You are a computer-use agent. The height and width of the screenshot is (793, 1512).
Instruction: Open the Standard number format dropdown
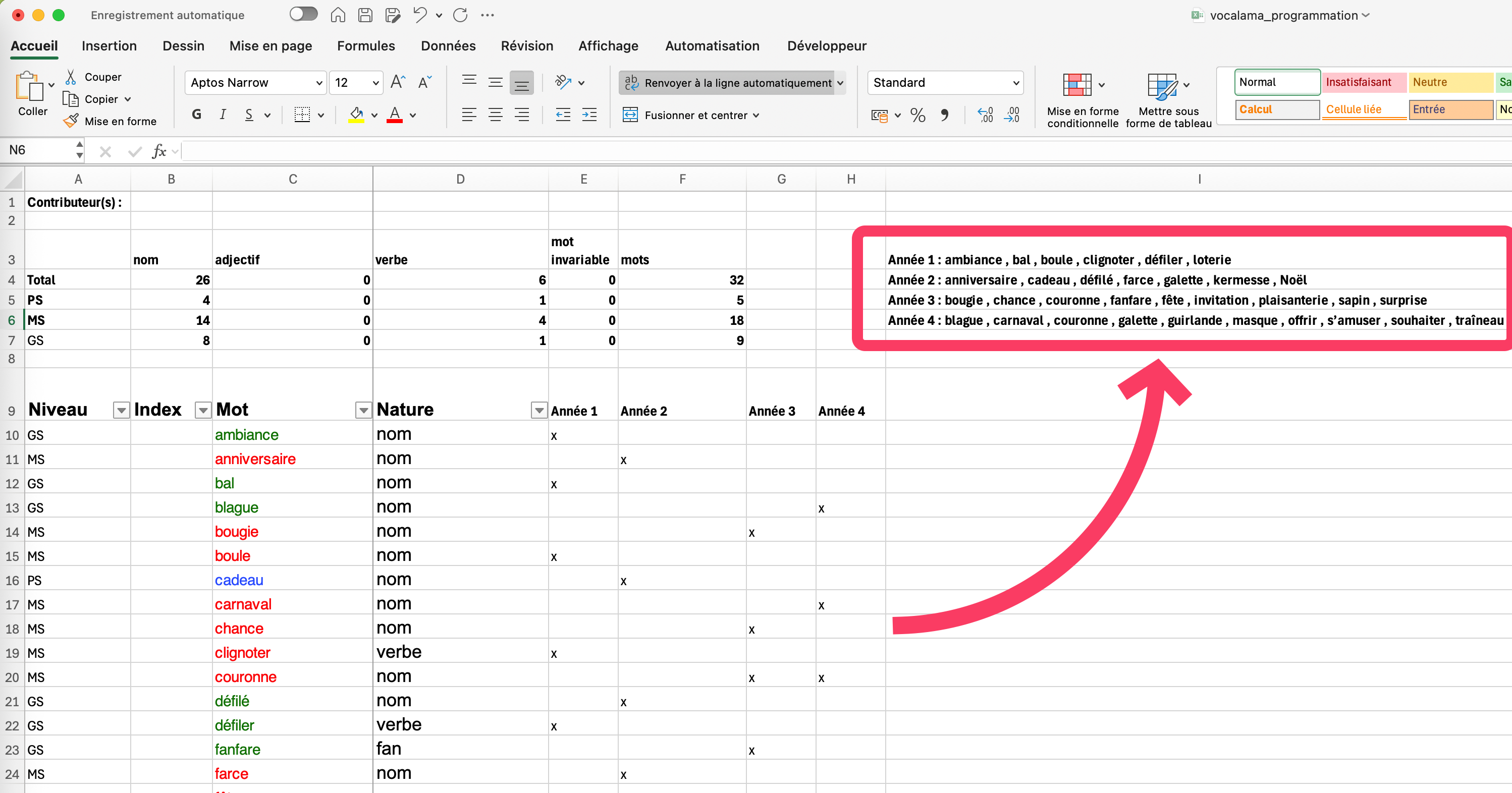pyautogui.click(x=1016, y=83)
